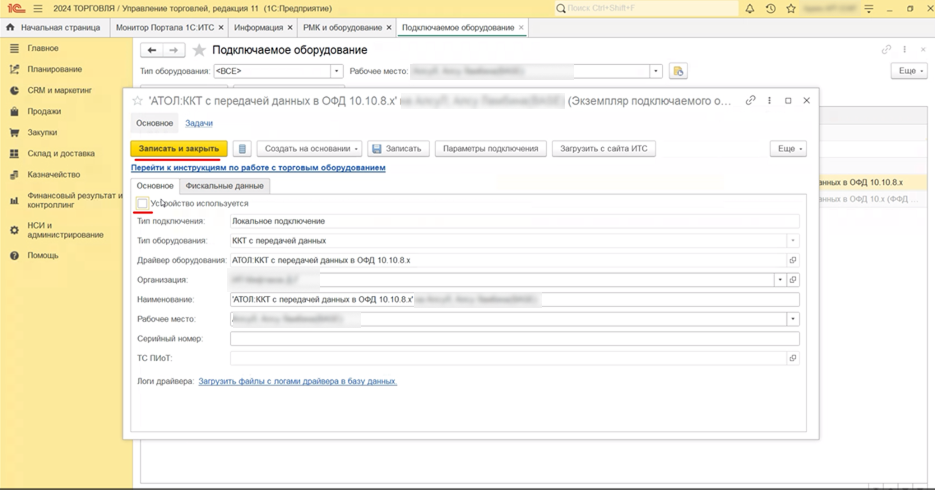Click the Продажи bag icon

click(x=14, y=111)
